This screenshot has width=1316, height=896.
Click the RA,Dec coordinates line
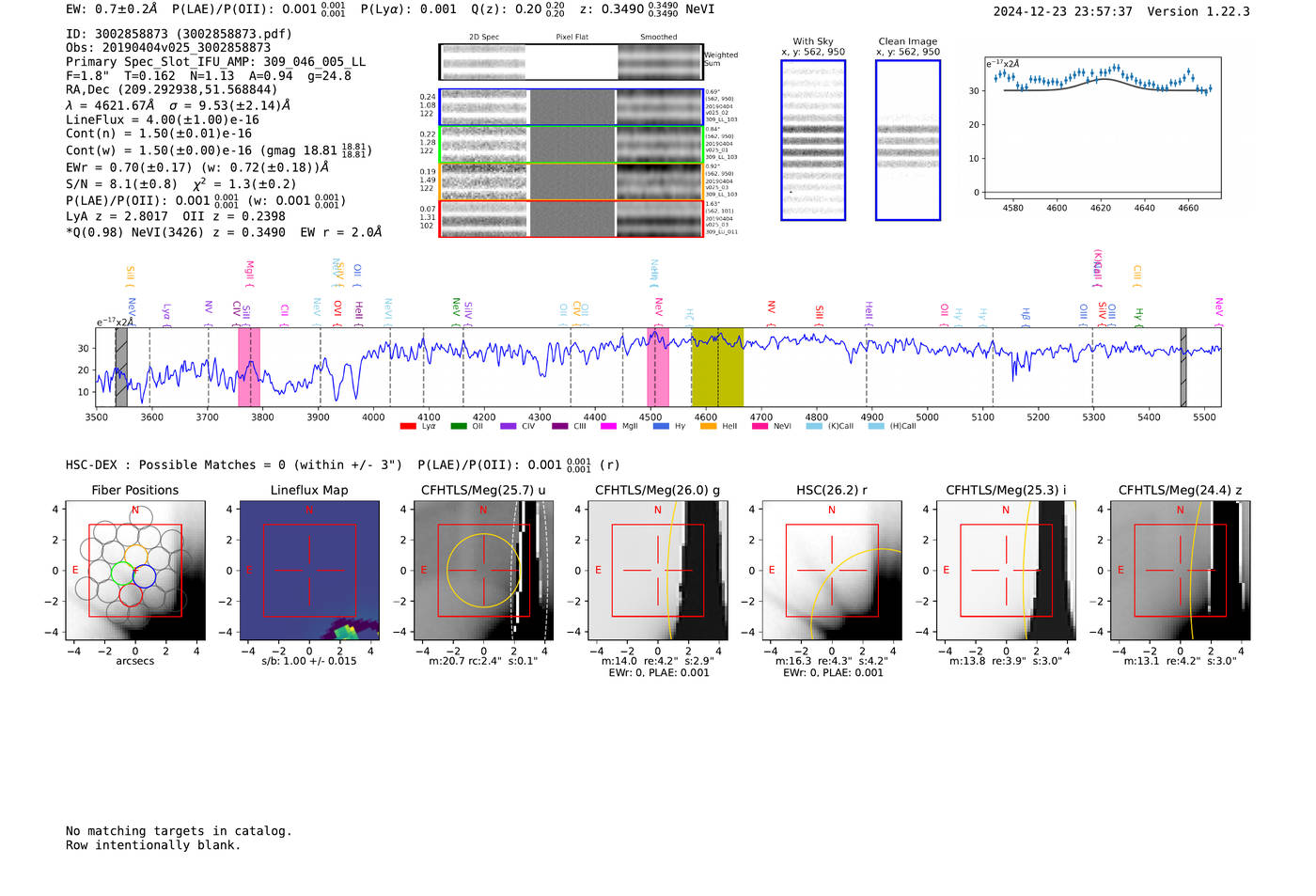tap(172, 89)
